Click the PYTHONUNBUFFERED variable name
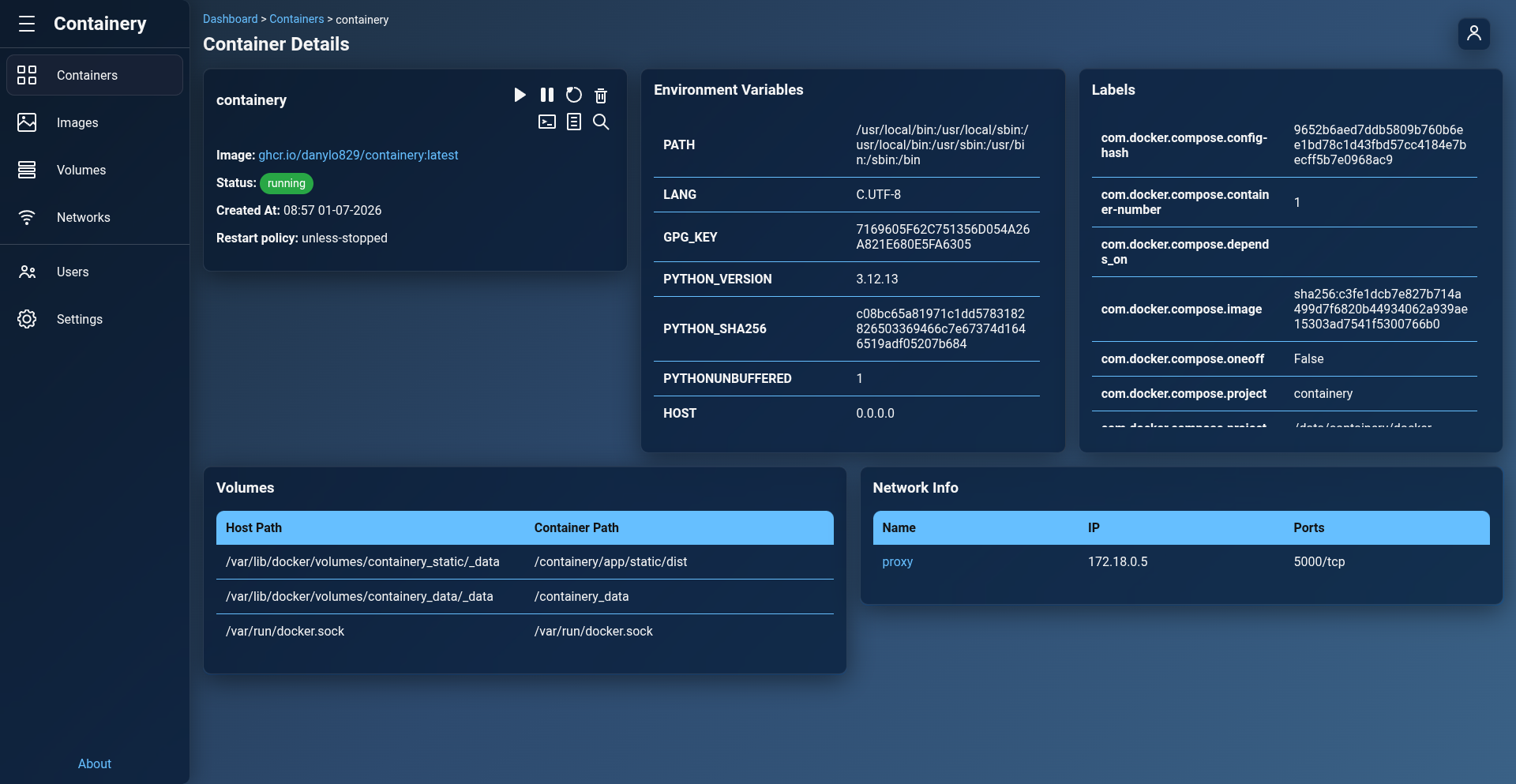The width and height of the screenshot is (1516, 784). tap(727, 378)
